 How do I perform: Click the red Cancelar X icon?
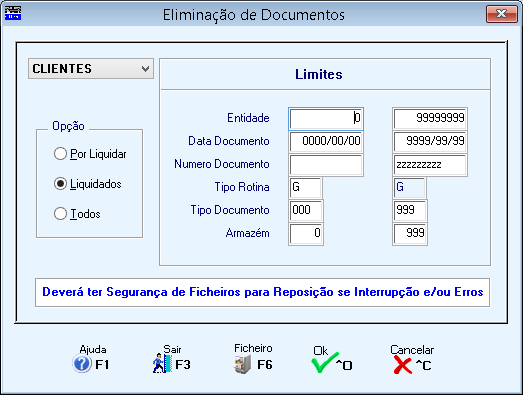click(x=403, y=365)
